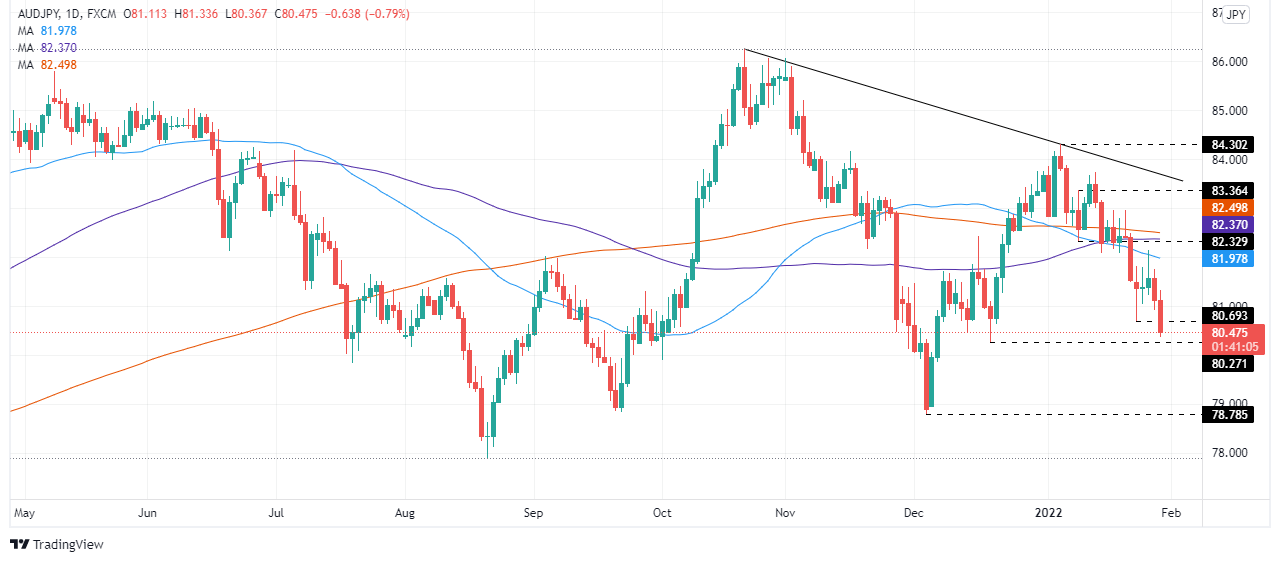Image resolution: width=1280 pixels, height=562 pixels.
Task: Click the purple 82.370 axis price tag
Action: pos(1231,225)
